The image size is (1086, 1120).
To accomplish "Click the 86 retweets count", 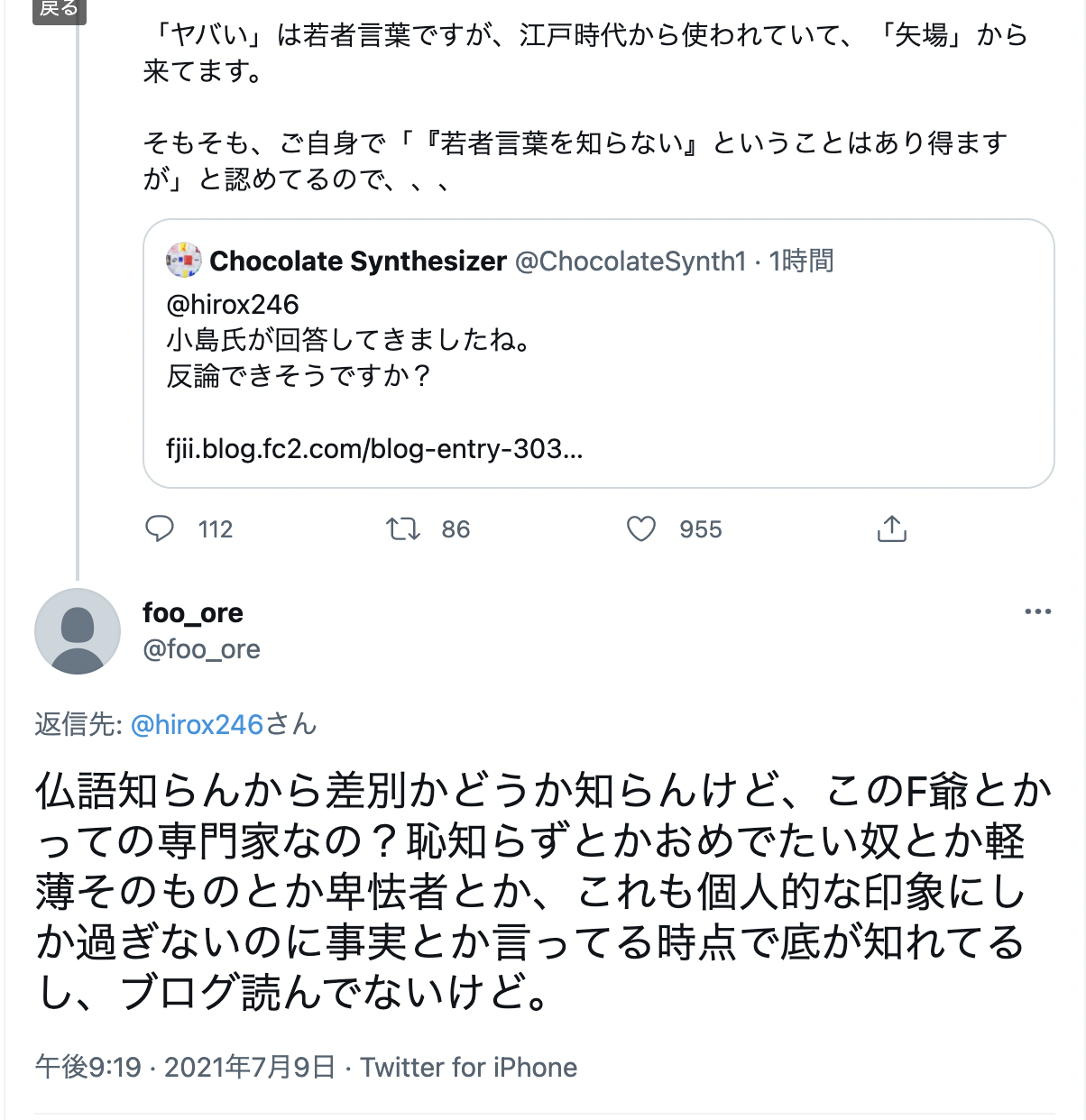I will tap(456, 529).
